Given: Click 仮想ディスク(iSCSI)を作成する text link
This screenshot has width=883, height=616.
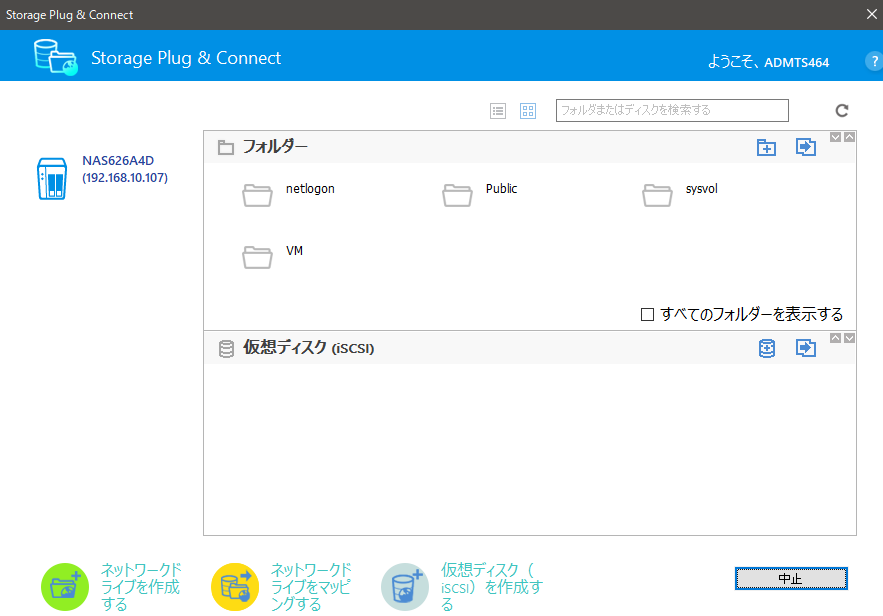Looking at the screenshot, I should [x=491, y=587].
